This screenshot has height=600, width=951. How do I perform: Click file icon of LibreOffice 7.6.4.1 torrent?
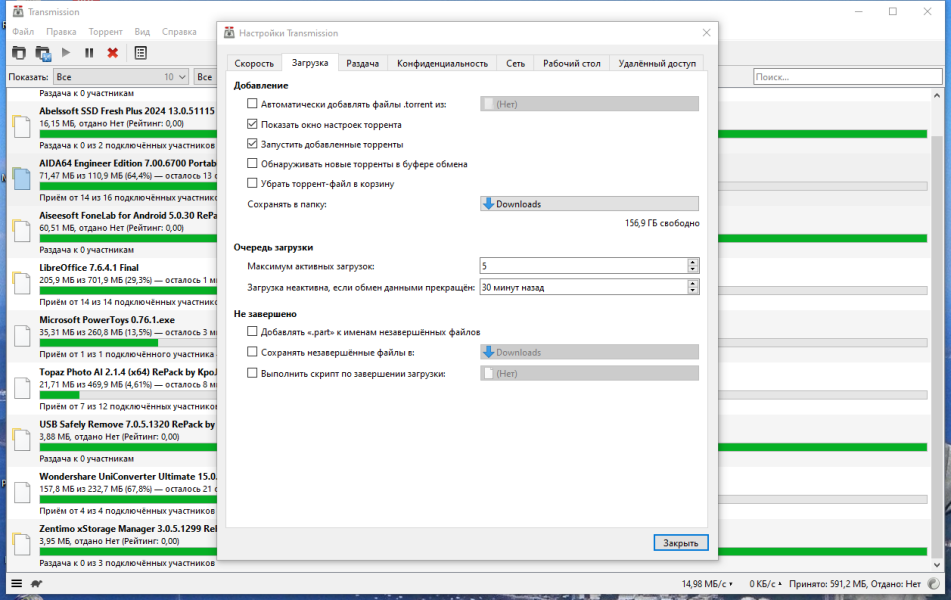pos(22,282)
